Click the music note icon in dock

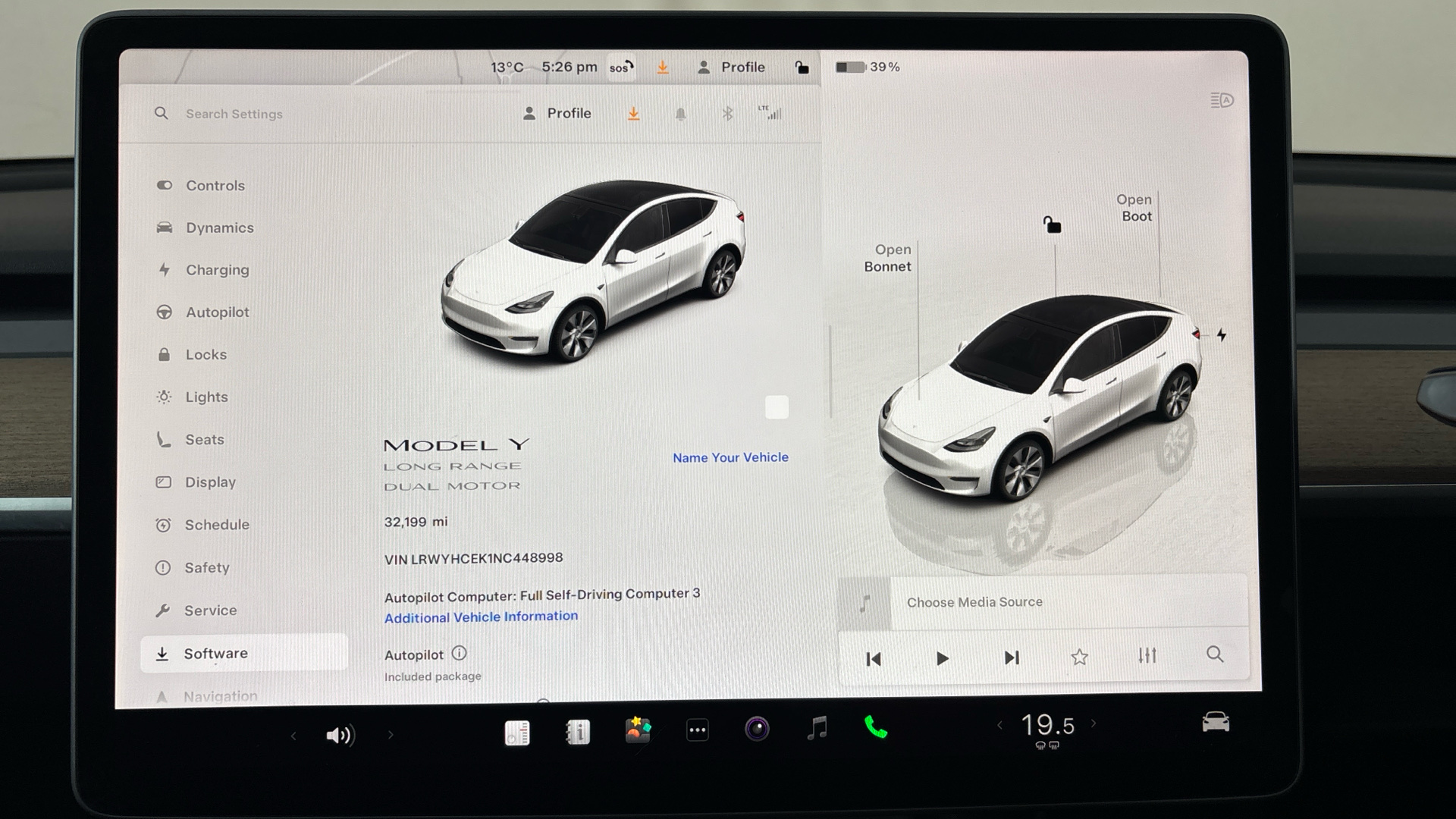click(817, 729)
